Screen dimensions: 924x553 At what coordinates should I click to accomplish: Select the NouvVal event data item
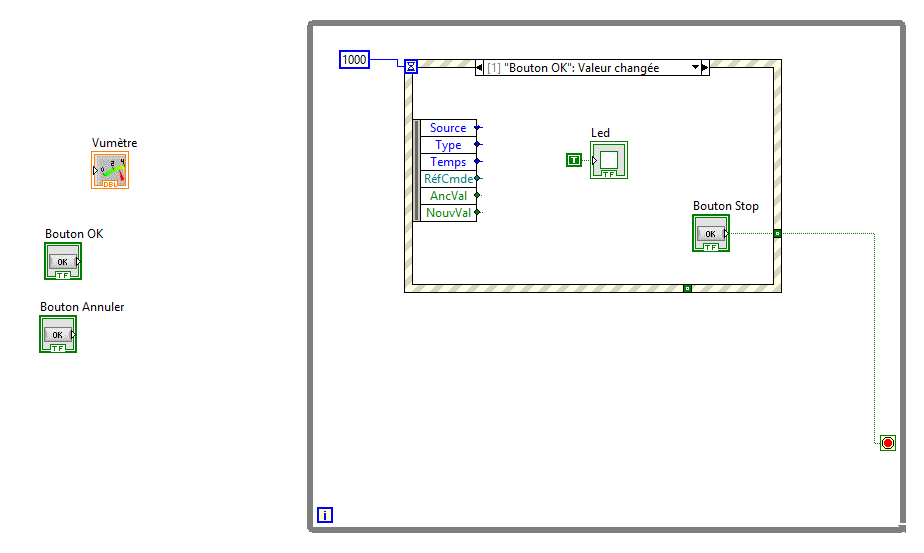point(448,213)
